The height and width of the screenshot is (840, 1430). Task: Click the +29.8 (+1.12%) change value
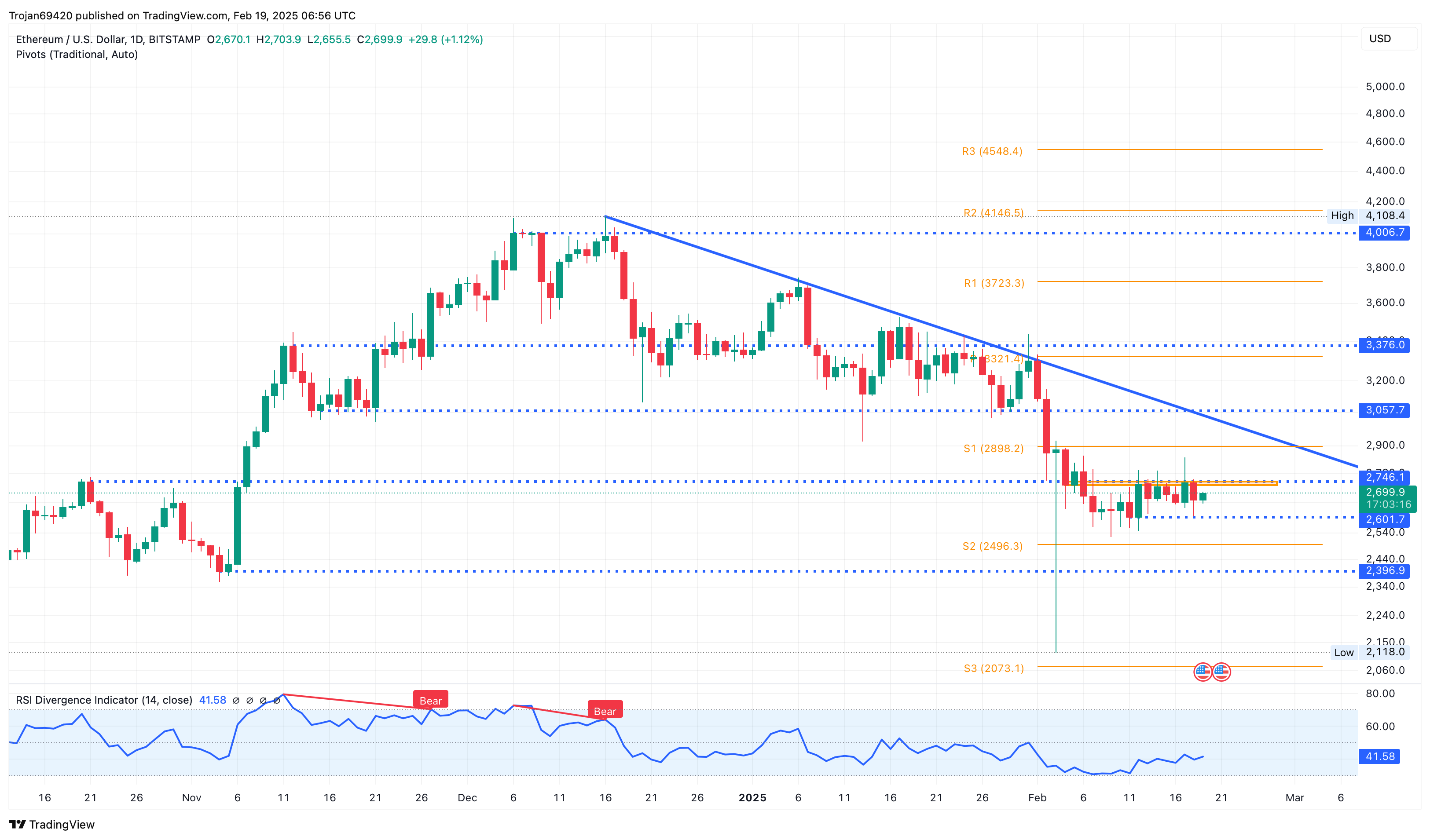pyautogui.click(x=445, y=39)
